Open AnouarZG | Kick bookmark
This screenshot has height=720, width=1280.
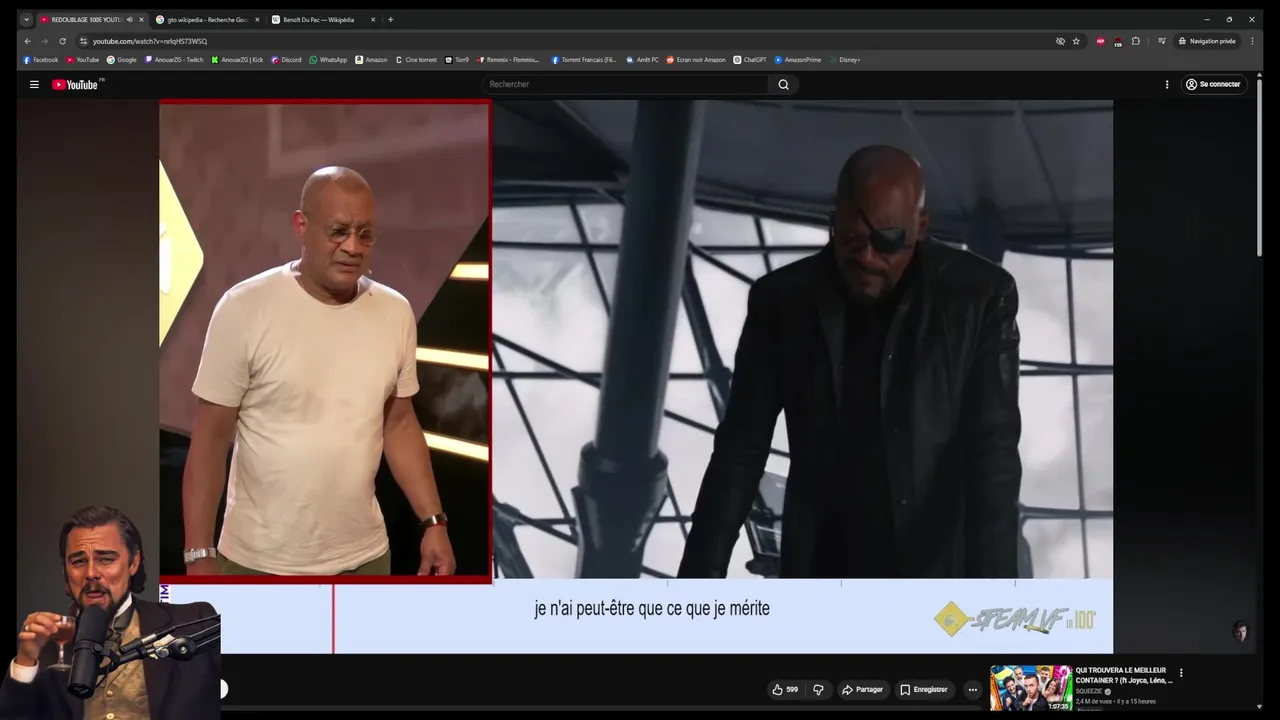tap(237, 60)
